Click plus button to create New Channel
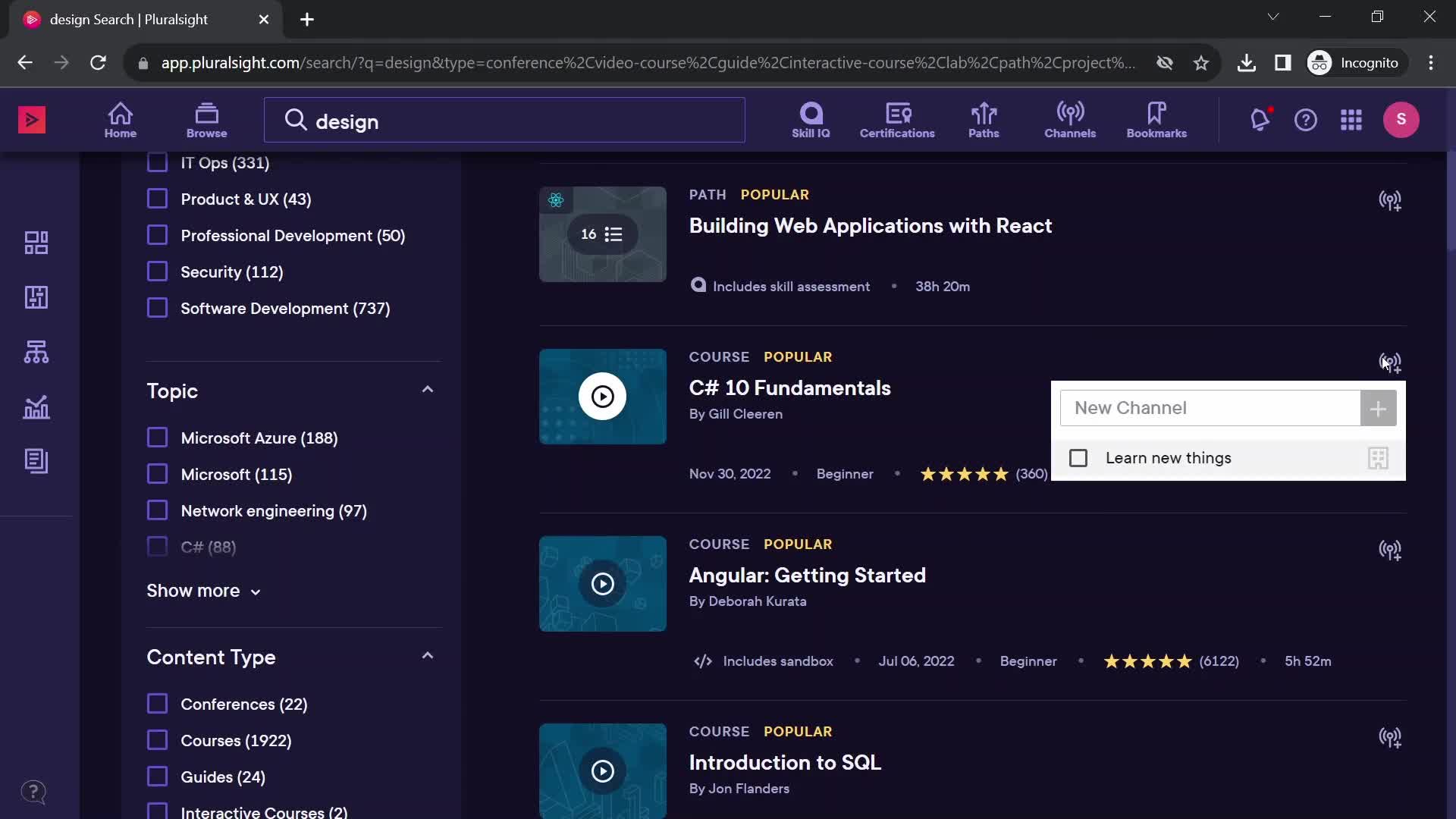1456x819 pixels. click(x=1379, y=409)
